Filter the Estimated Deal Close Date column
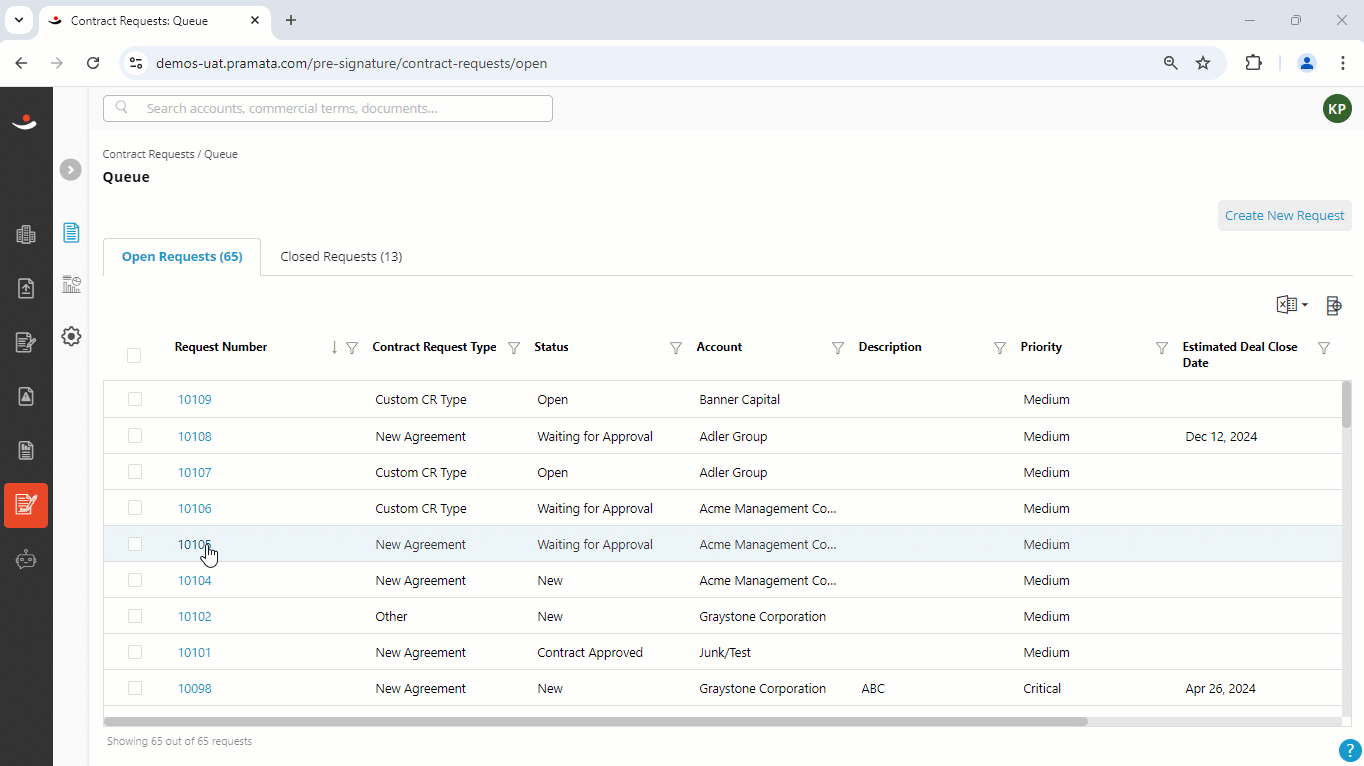Screen dimensions: 1364x766 [1324, 348]
